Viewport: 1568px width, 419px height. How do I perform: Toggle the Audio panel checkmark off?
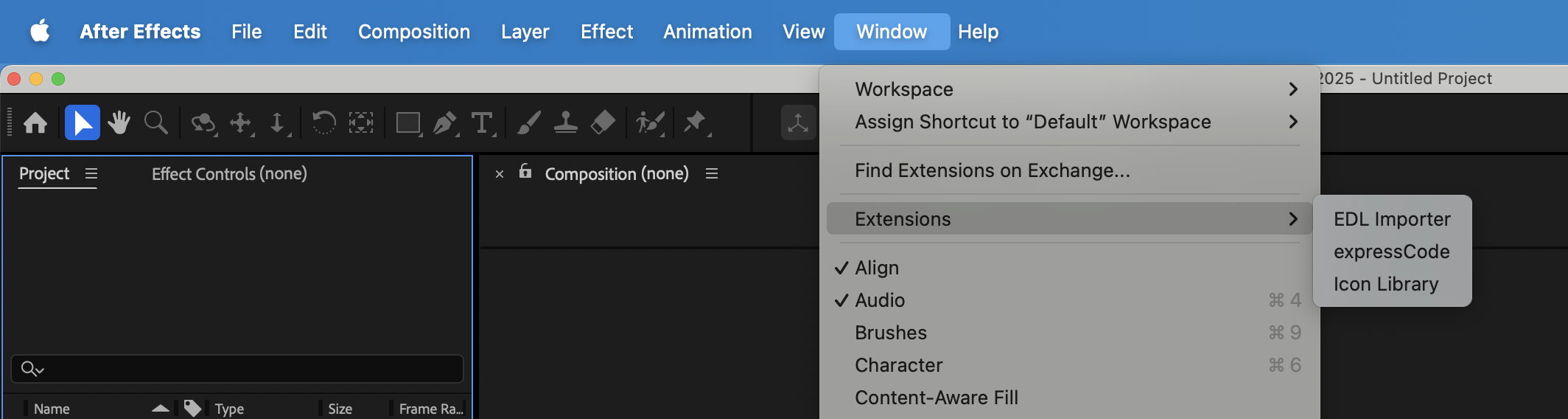(x=880, y=300)
